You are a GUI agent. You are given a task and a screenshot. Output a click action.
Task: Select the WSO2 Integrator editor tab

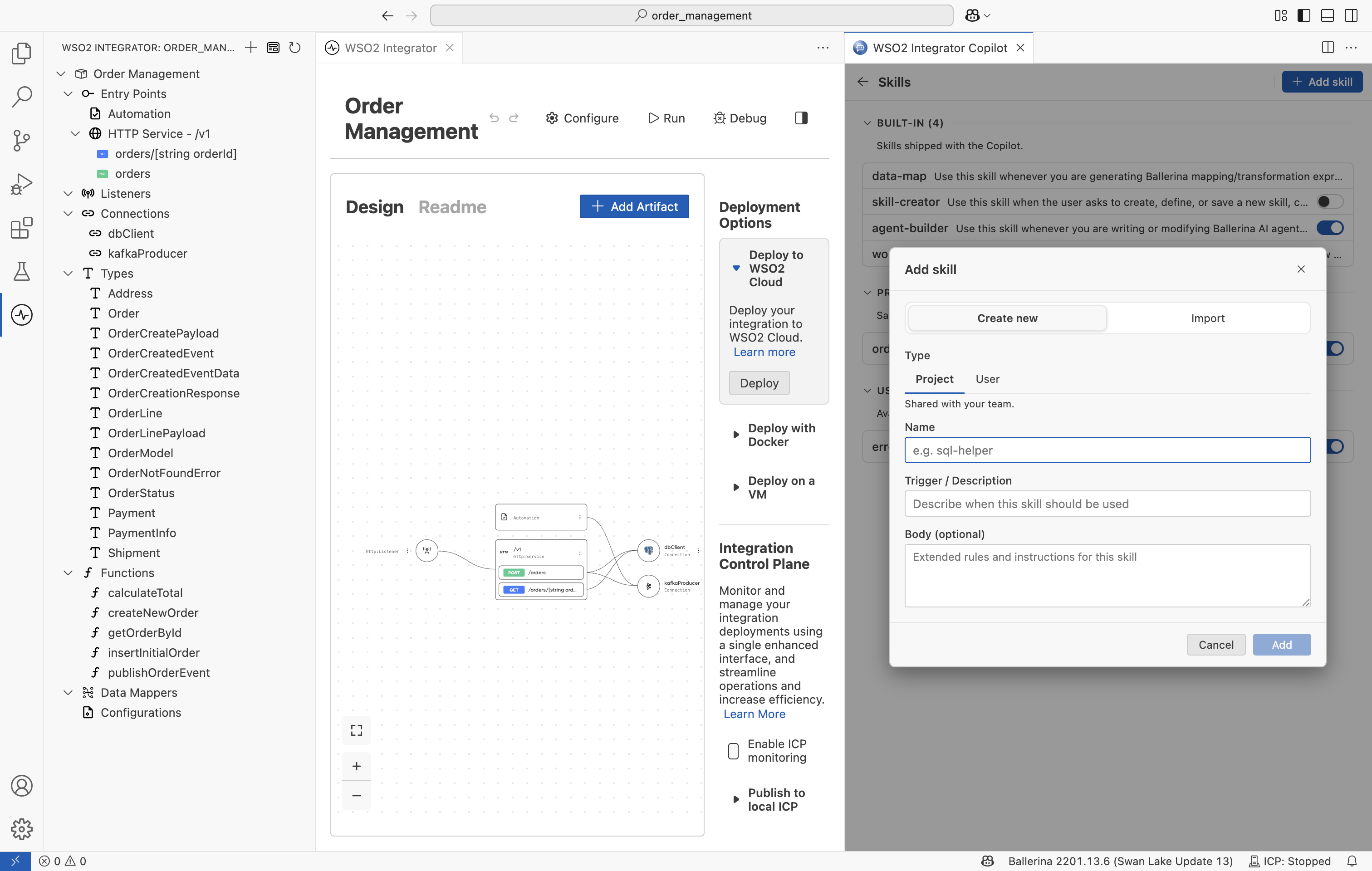(391, 48)
